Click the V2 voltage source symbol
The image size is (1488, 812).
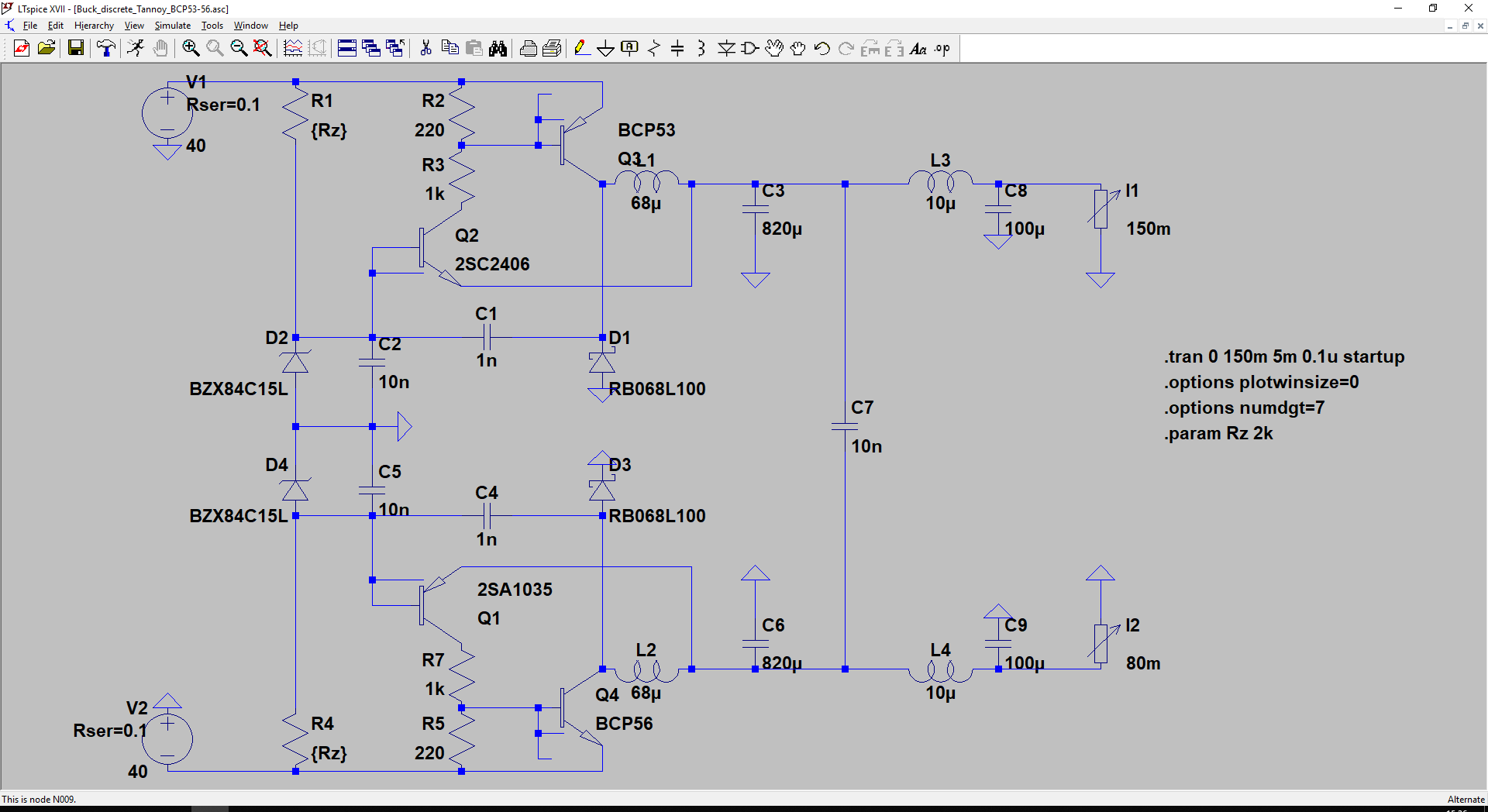click(167, 738)
